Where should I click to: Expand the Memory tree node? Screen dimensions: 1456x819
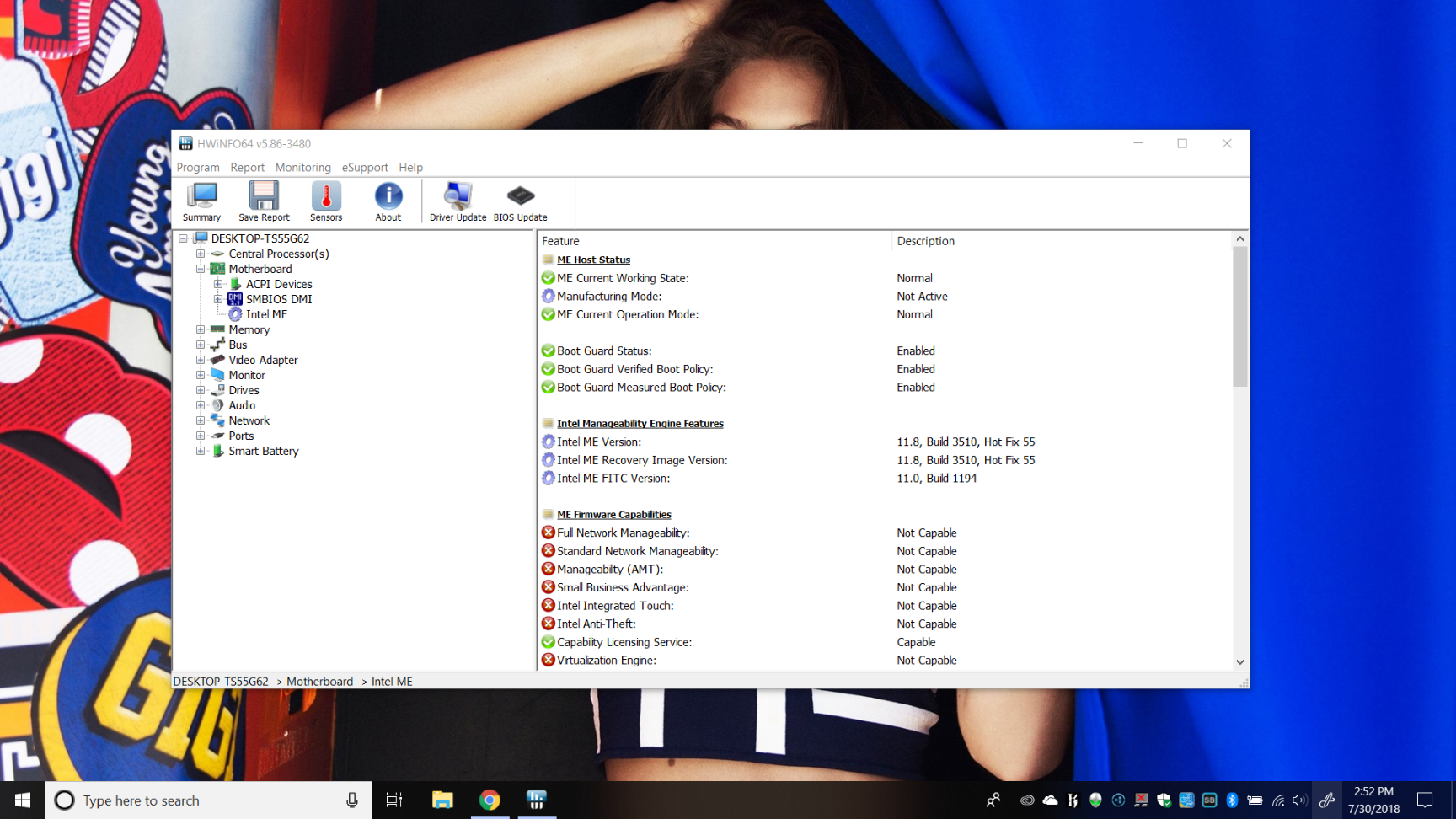pyautogui.click(x=201, y=329)
